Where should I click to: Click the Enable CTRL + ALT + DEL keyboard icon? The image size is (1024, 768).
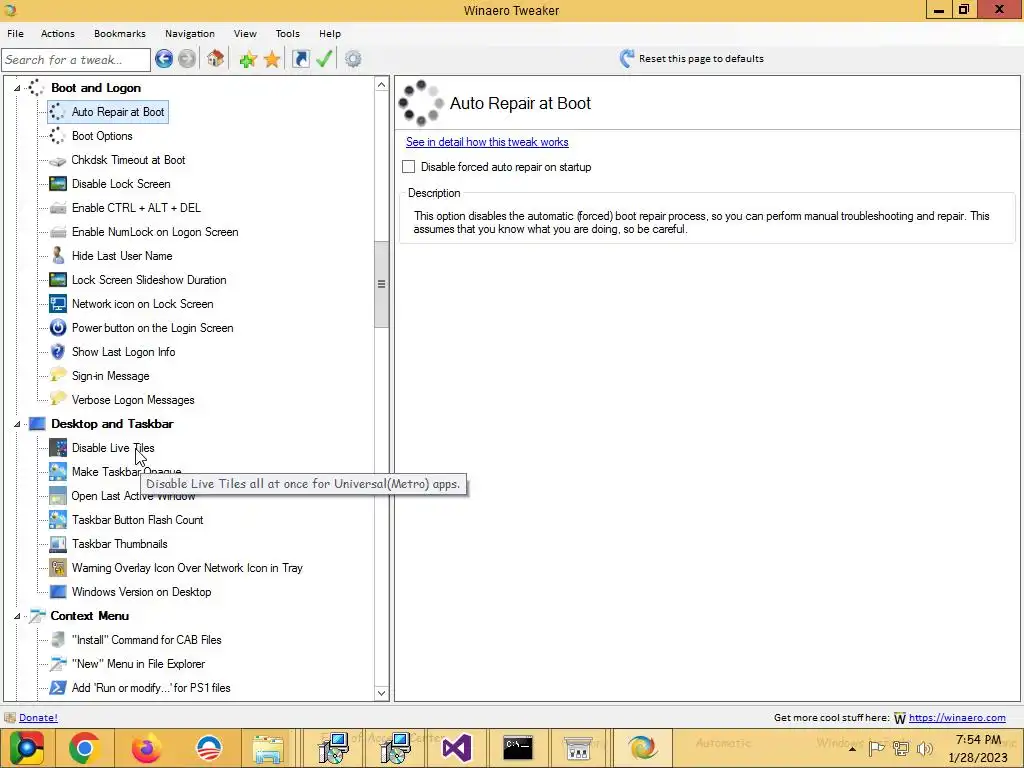[57, 208]
